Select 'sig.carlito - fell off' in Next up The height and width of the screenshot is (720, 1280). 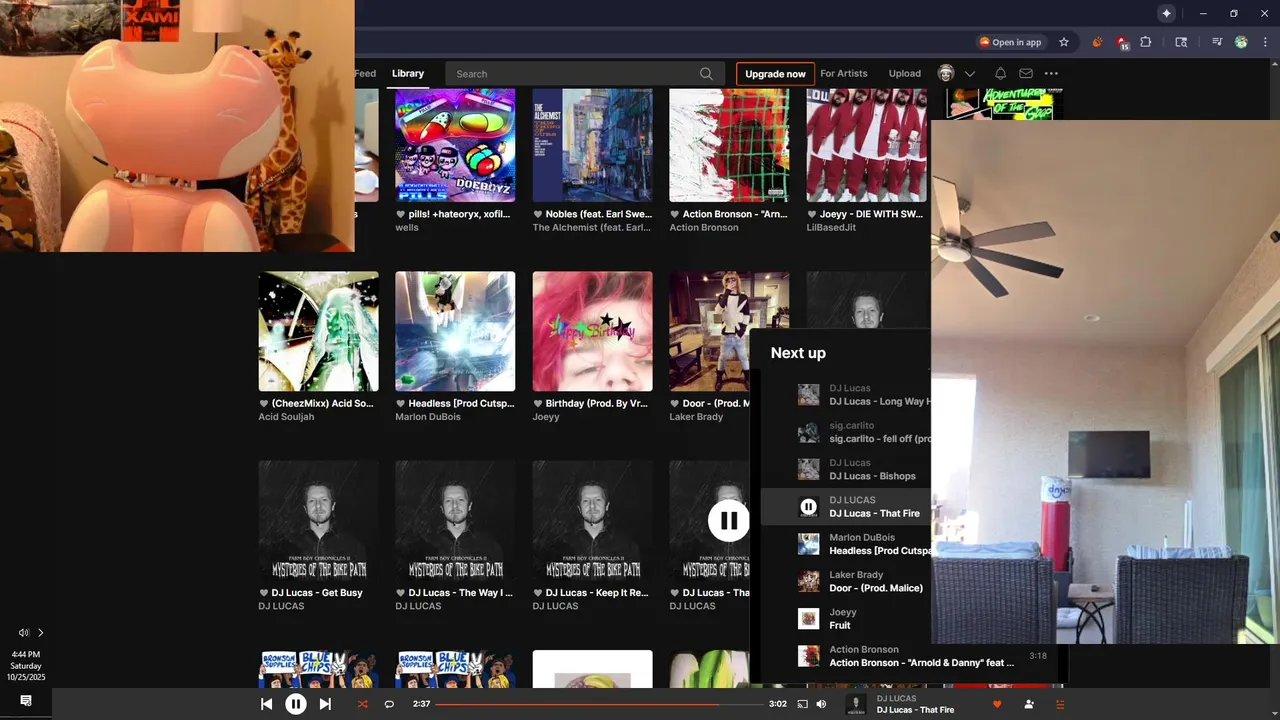coord(845,432)
